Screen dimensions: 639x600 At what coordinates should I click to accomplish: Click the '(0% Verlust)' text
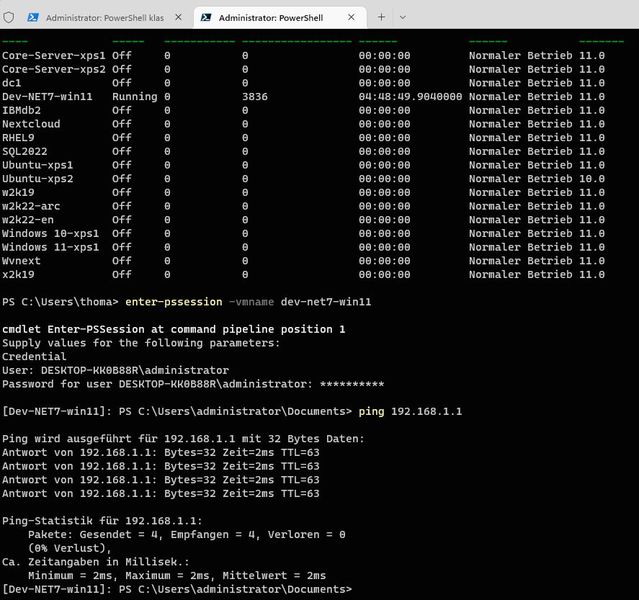[x=70, y=548]
